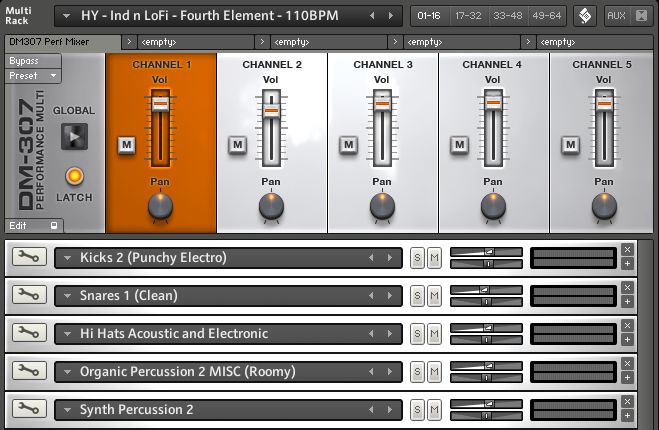
Task: Open the wrench editor for Snares 1 (Clean)
Action: [x=29, y=295]
